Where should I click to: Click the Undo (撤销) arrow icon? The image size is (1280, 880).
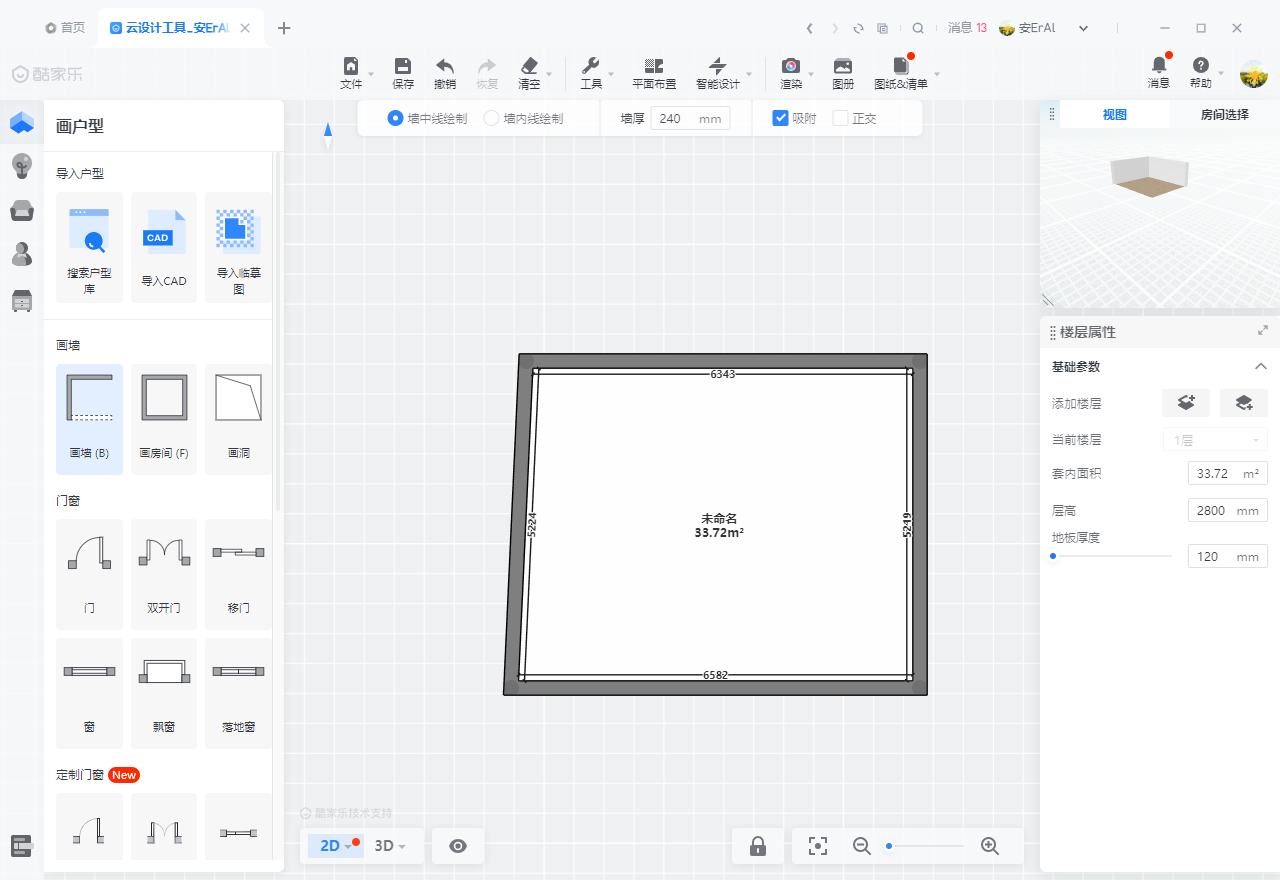pyautogui.click(x=445, y=67)
